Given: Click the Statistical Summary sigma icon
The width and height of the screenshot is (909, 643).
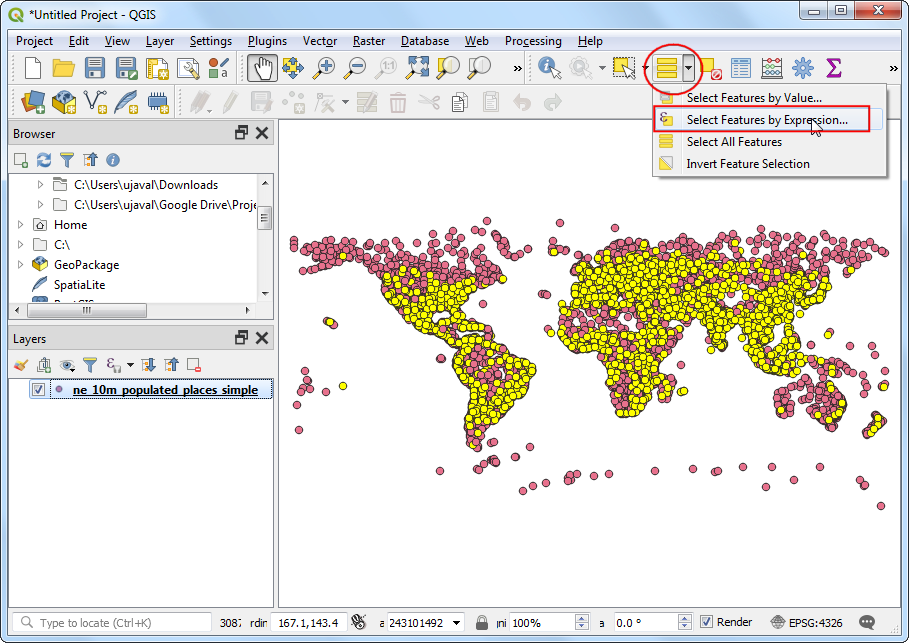Looking at the screenshot, I should [x=833, y=68].
